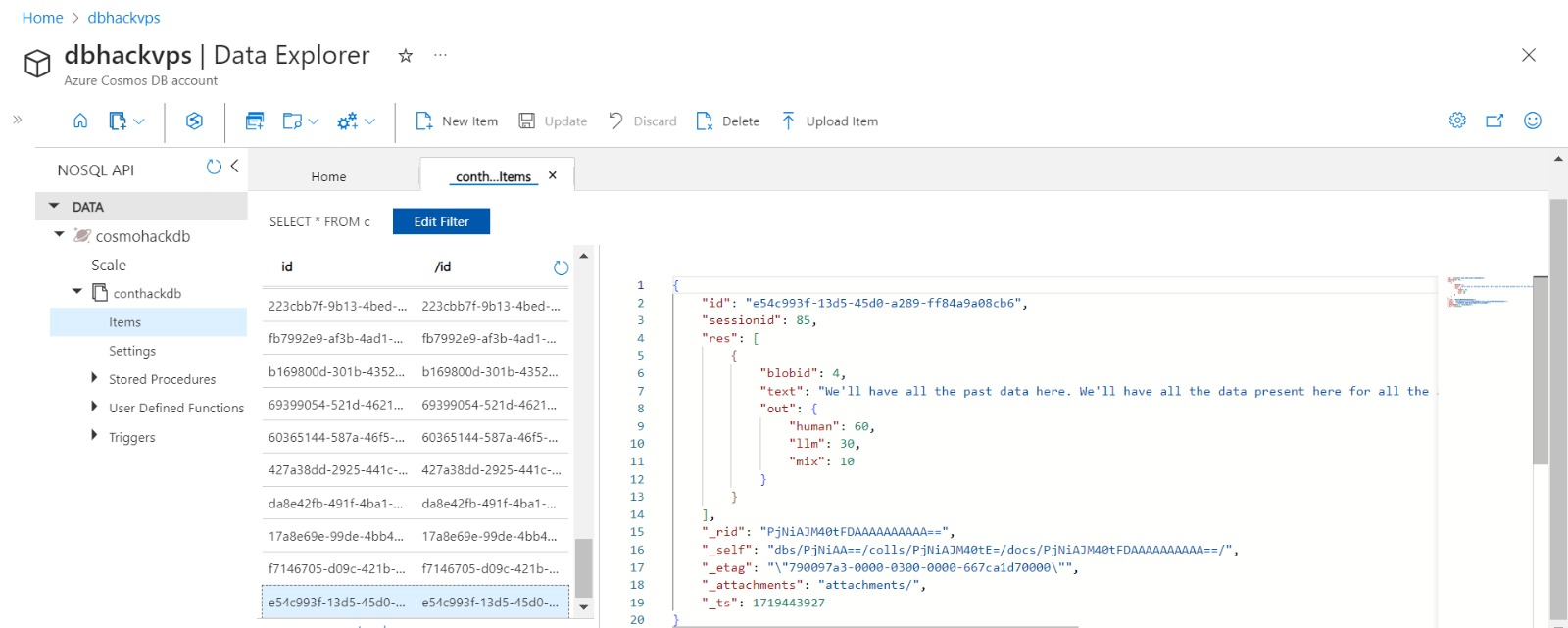Viewport: 1568px width, 628px height.
Task: Click the Open Query folder icon
Action: pos(292,121)
